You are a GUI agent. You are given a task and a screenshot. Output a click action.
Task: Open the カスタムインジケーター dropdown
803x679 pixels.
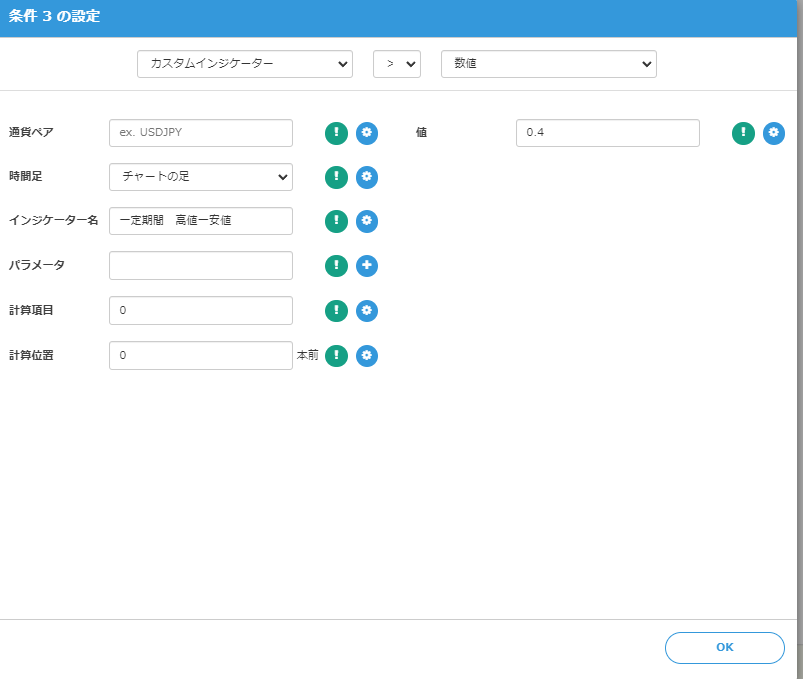(x=244, y=64)
